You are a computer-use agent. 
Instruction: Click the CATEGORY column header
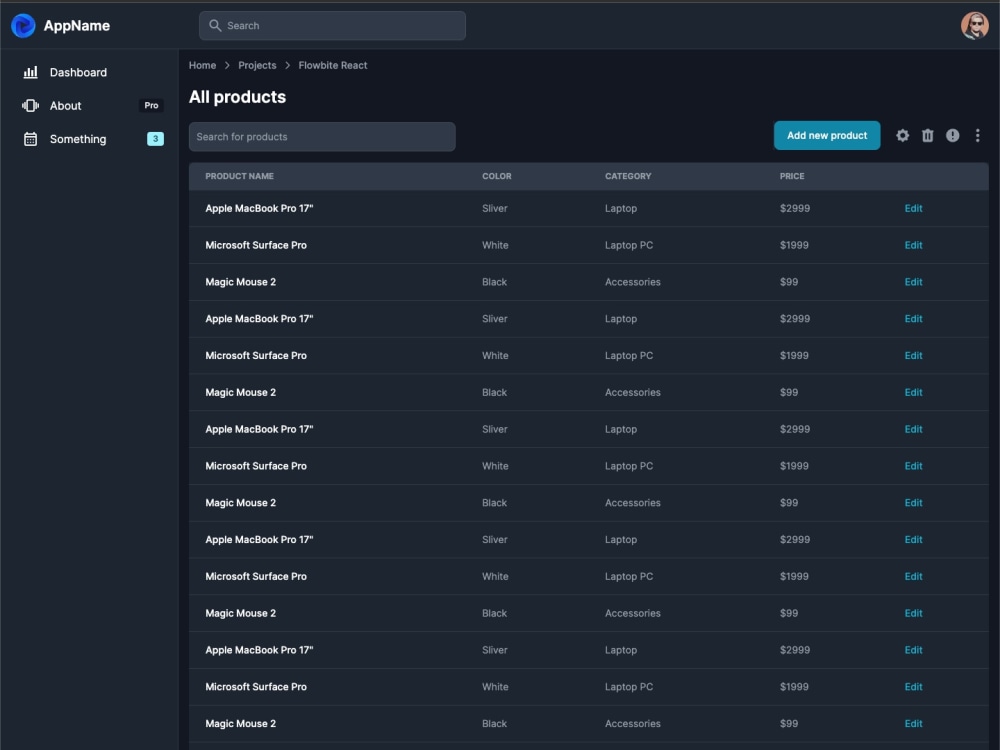628,176
